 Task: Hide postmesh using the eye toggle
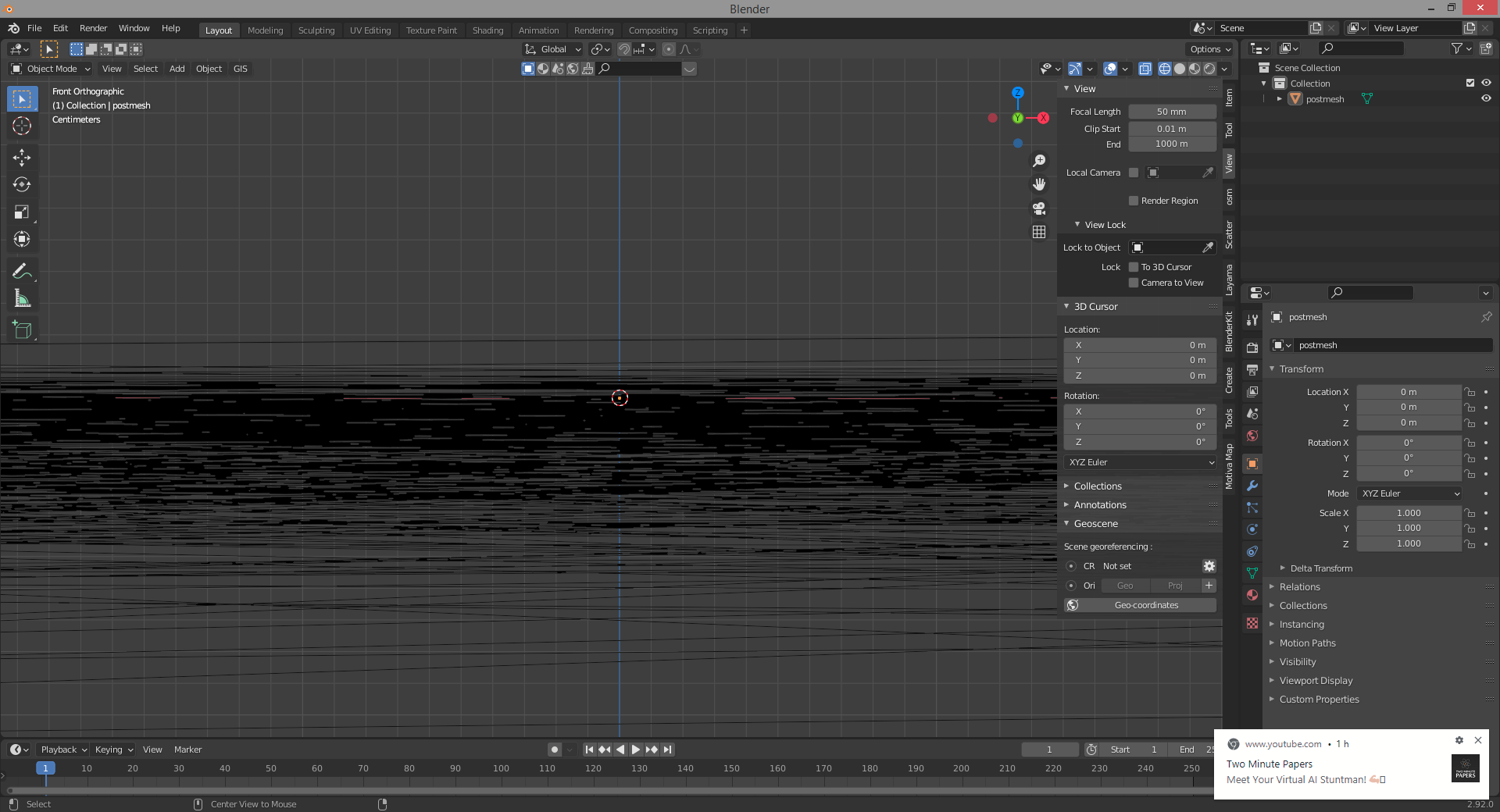pos(1487,98)
